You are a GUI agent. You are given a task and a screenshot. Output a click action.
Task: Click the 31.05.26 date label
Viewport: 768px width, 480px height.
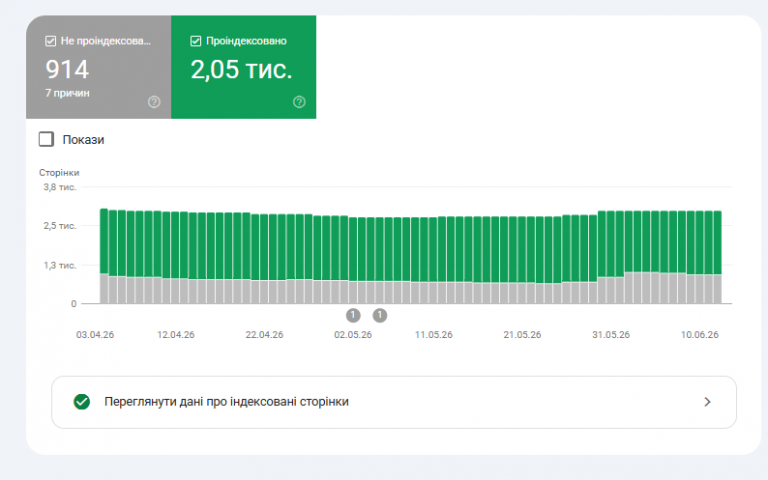(611, 335)
